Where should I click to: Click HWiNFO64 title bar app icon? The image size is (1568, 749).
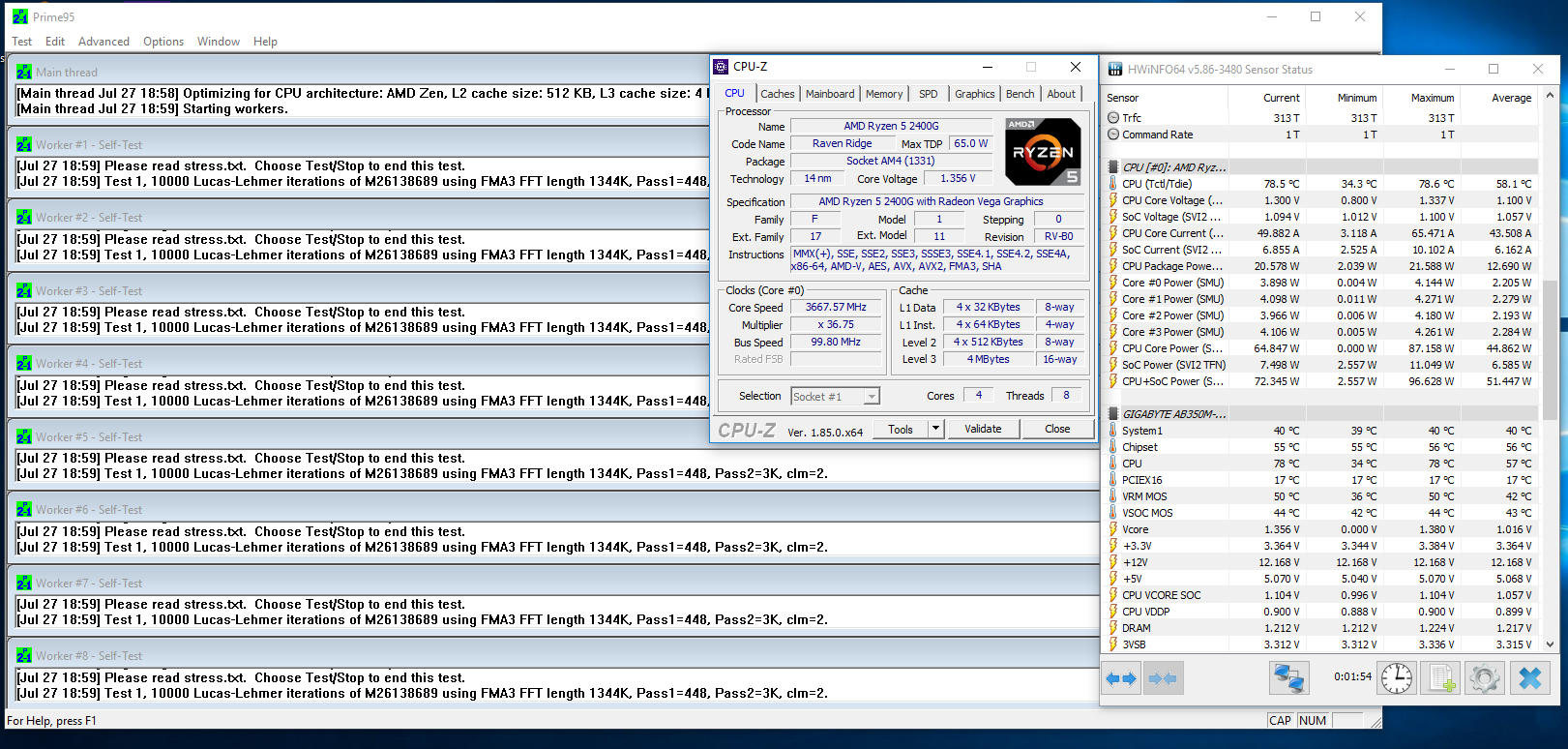coord(1115,70)
